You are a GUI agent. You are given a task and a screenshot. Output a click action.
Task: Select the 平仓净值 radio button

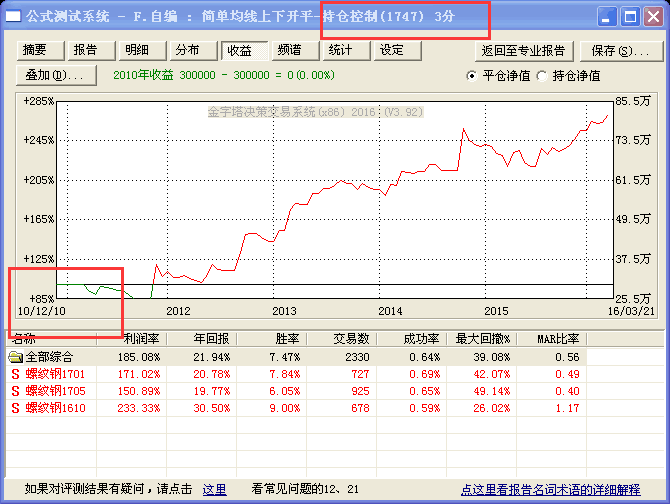click(x=474, y=75)
